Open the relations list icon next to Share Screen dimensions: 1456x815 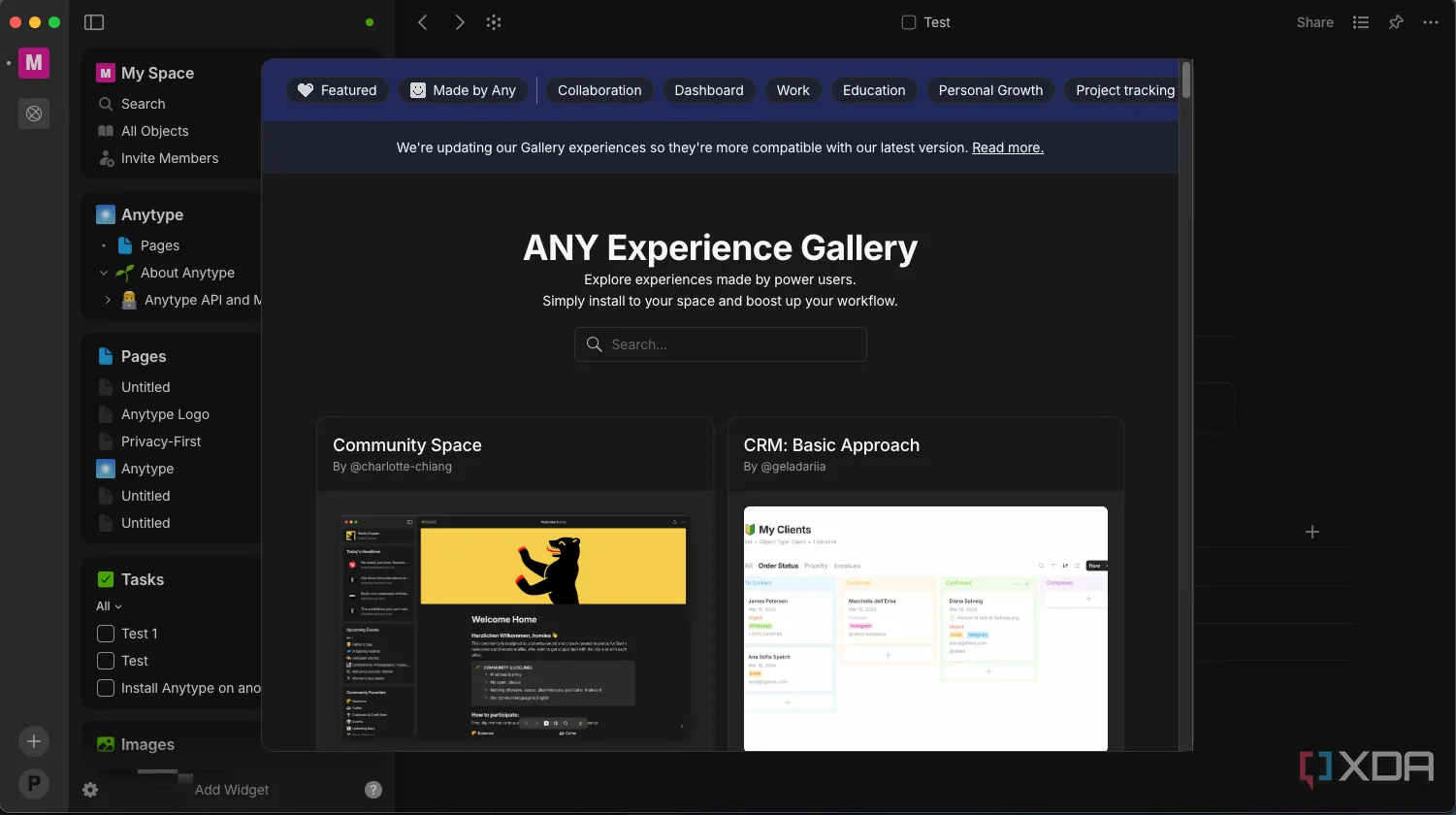tap(1361, 22)
